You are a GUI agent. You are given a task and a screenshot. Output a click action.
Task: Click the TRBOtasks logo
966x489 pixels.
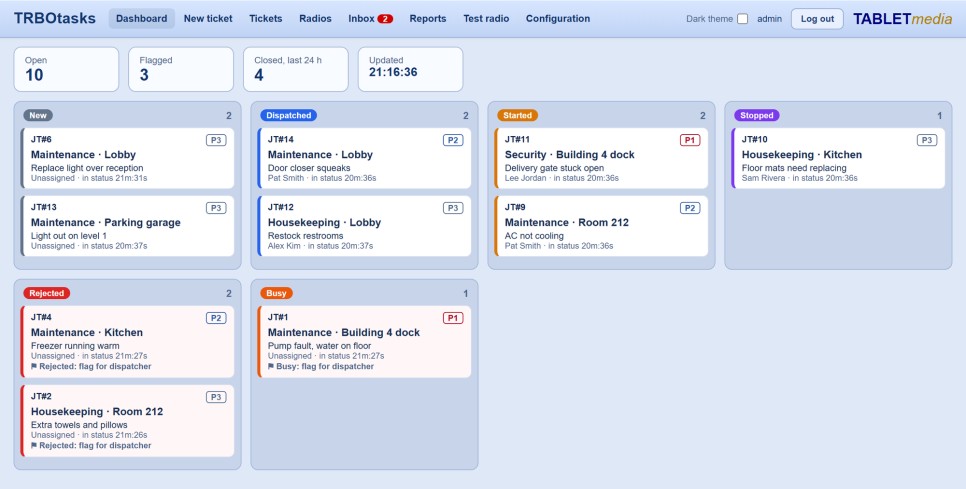(x=55, y=18)
